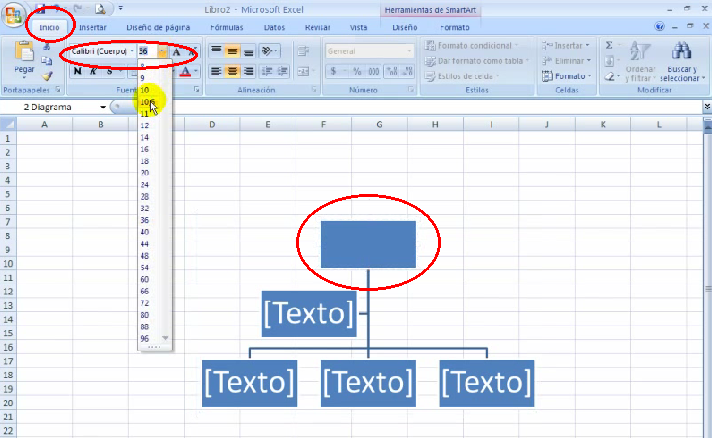Open the SmartArt Diseño tab
715x438 pixels.
[405, 27]
